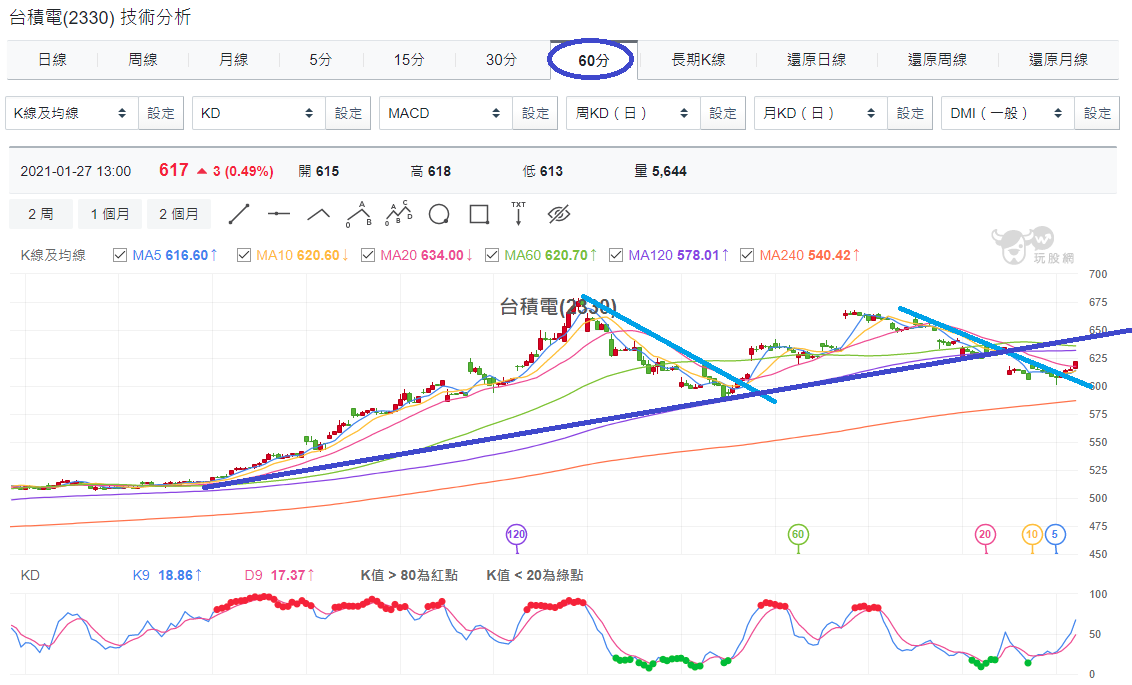Click 設定 next to the MACD dropdown
This screenshot has height=685, width=1132.
click(x=535, y=113)
